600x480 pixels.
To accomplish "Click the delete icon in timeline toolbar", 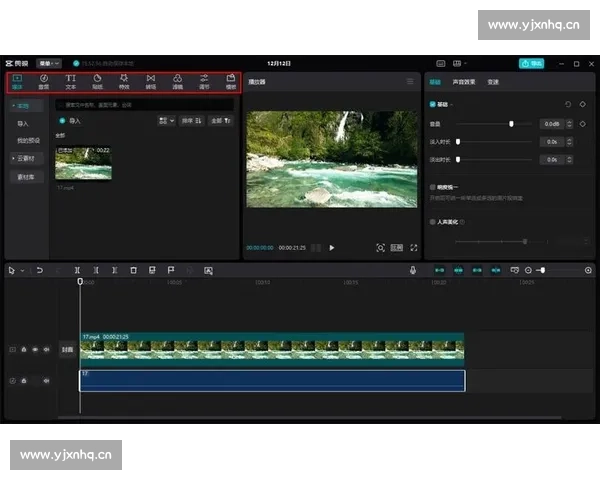I will click(x=133, y=270).
